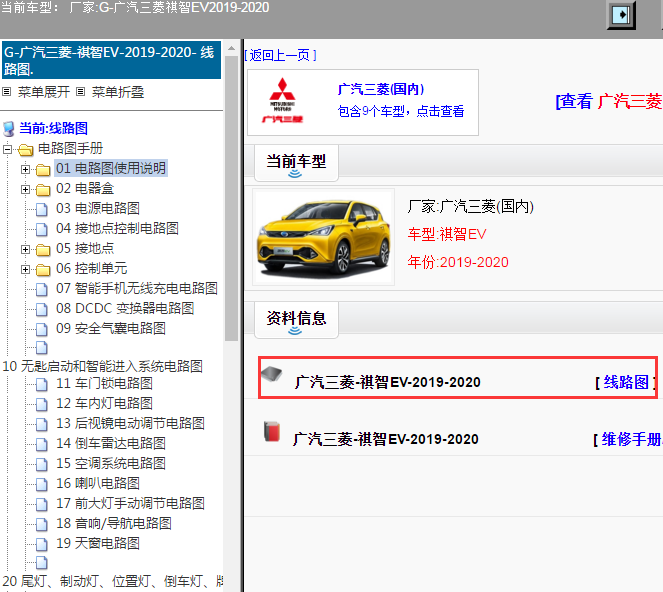Click the left panel scroll-up arrow

[x=231, y=48]
